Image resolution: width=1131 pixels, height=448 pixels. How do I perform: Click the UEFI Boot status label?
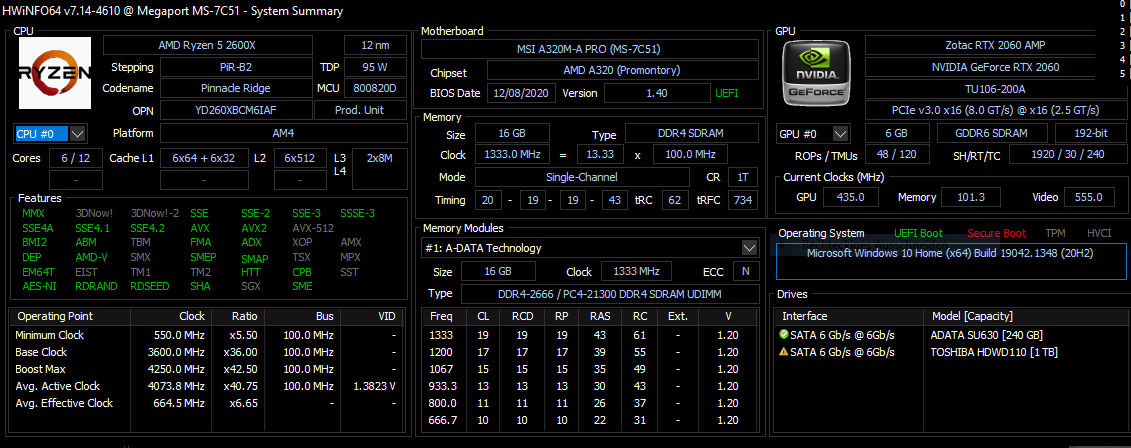pos(918,233)
